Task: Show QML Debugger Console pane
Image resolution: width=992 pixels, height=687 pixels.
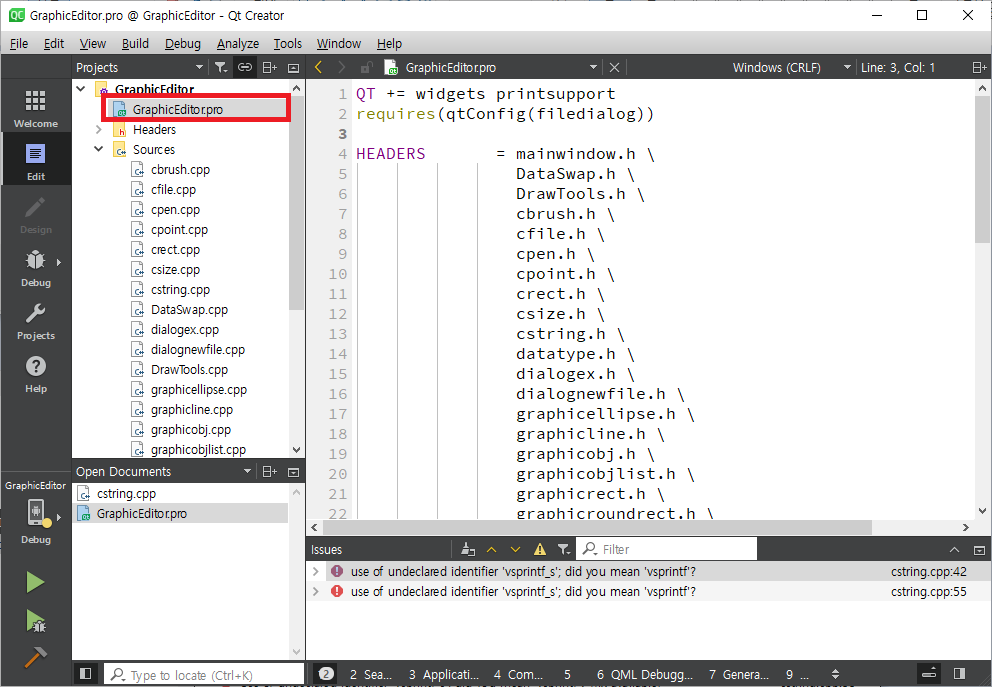Action: [645, 674]
